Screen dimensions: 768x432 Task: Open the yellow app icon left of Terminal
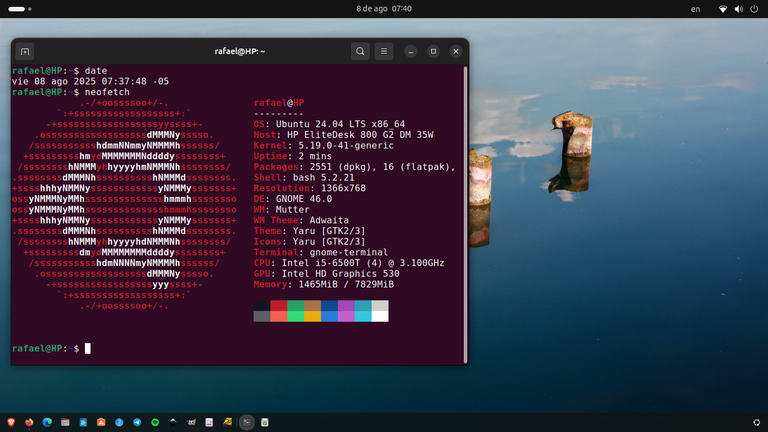[x=227, y=422]
